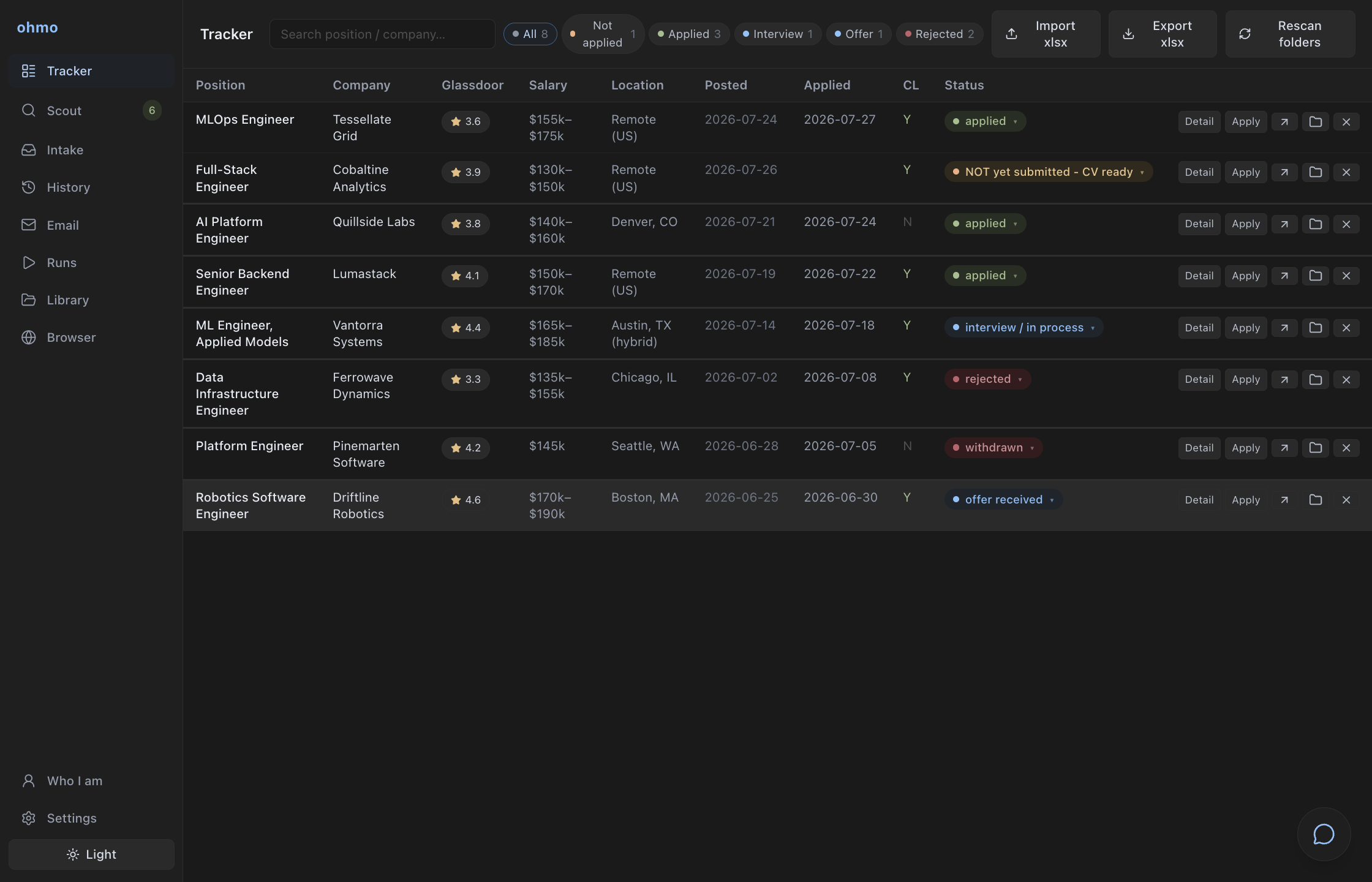Delete the AI Platform Engineer row
The height and width of the screenshot is (882, 1372).
1346,224
